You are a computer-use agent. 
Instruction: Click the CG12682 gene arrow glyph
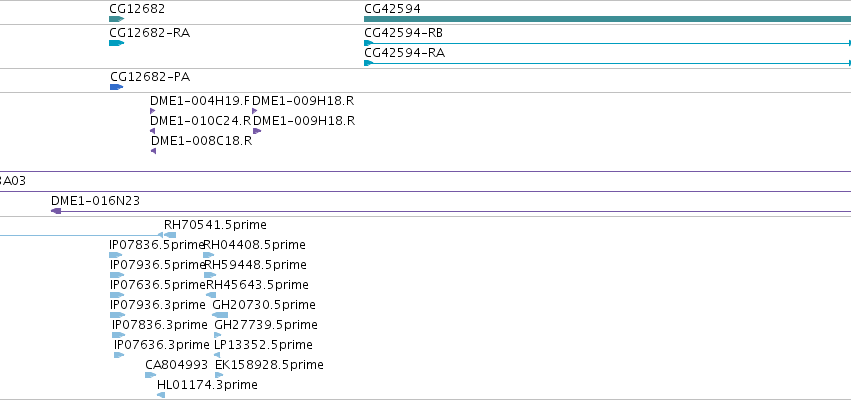(x=117, y=19)
